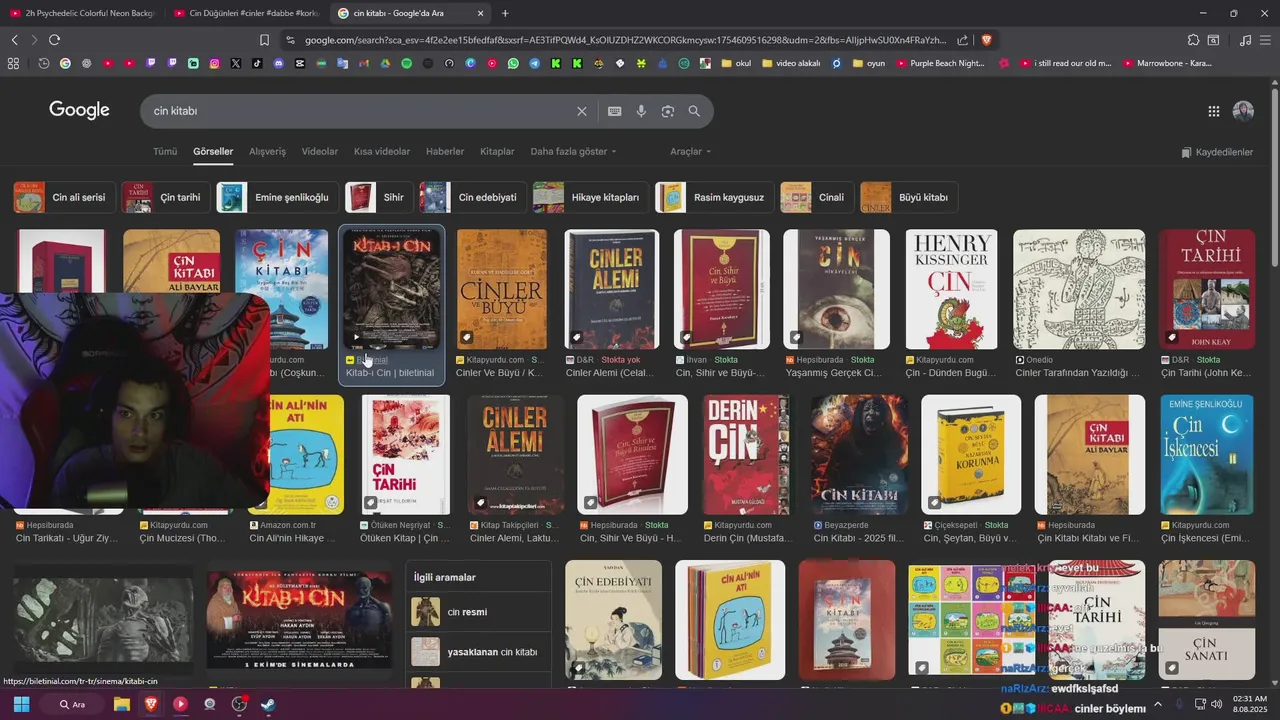Open the 'Kitab-ı Cin | biletinial' image result
This screenshot has height=720, width=1280.
tap(392, 306)
